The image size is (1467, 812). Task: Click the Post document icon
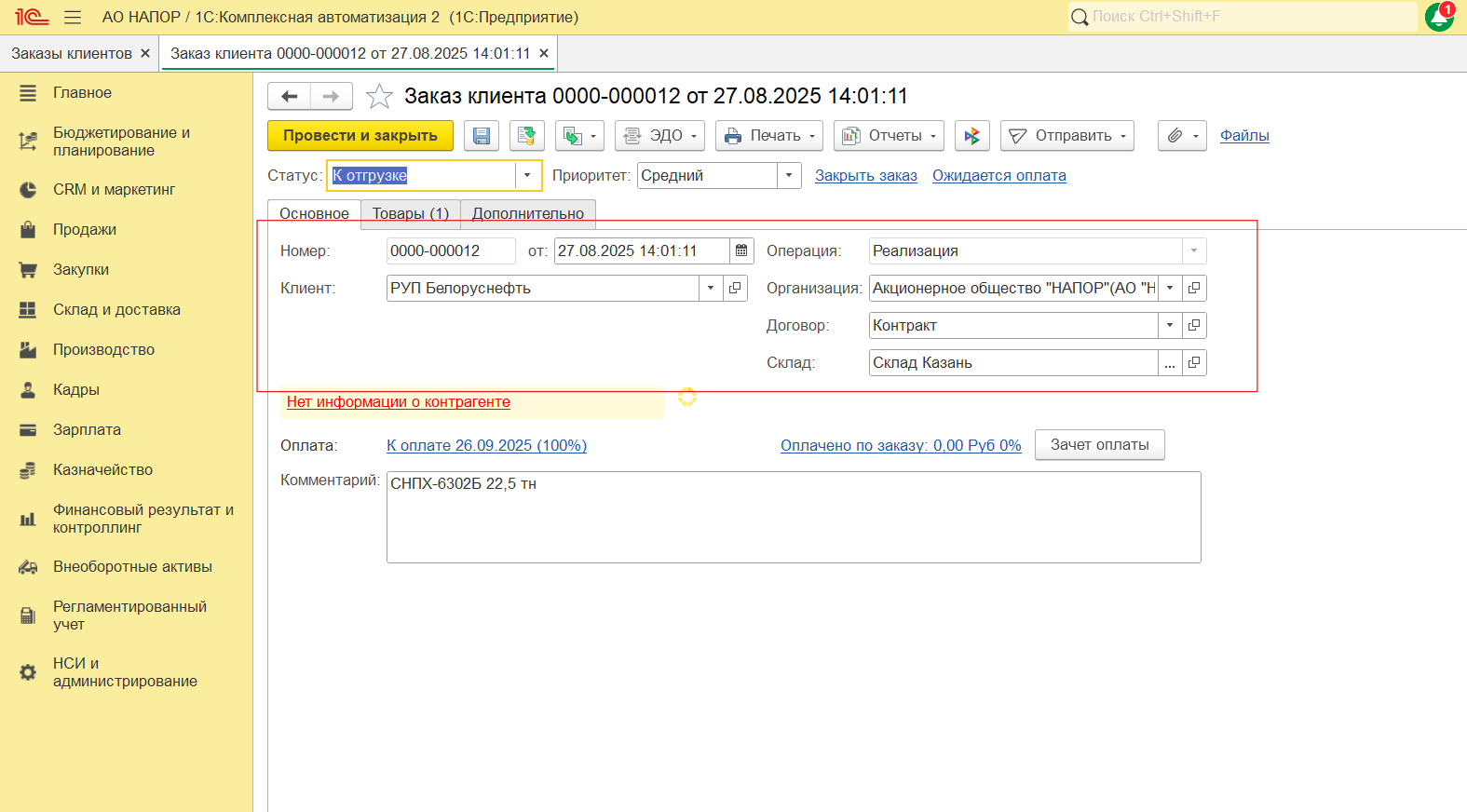526,136
